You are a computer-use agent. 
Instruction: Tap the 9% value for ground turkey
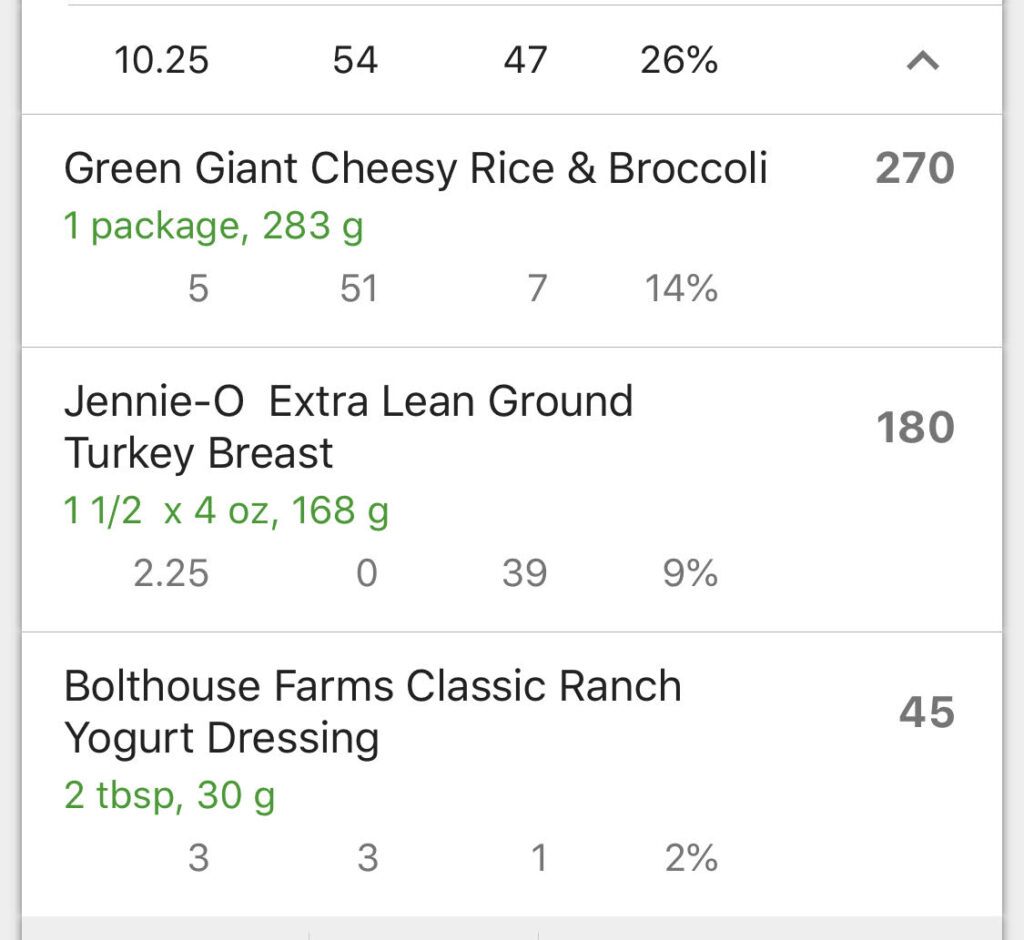690,573
